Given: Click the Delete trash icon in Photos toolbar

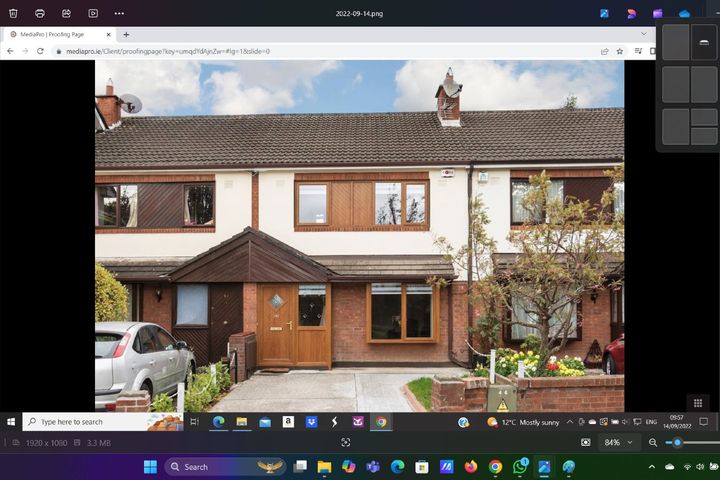Looking at the screenshot, I should tap(13, 13).
